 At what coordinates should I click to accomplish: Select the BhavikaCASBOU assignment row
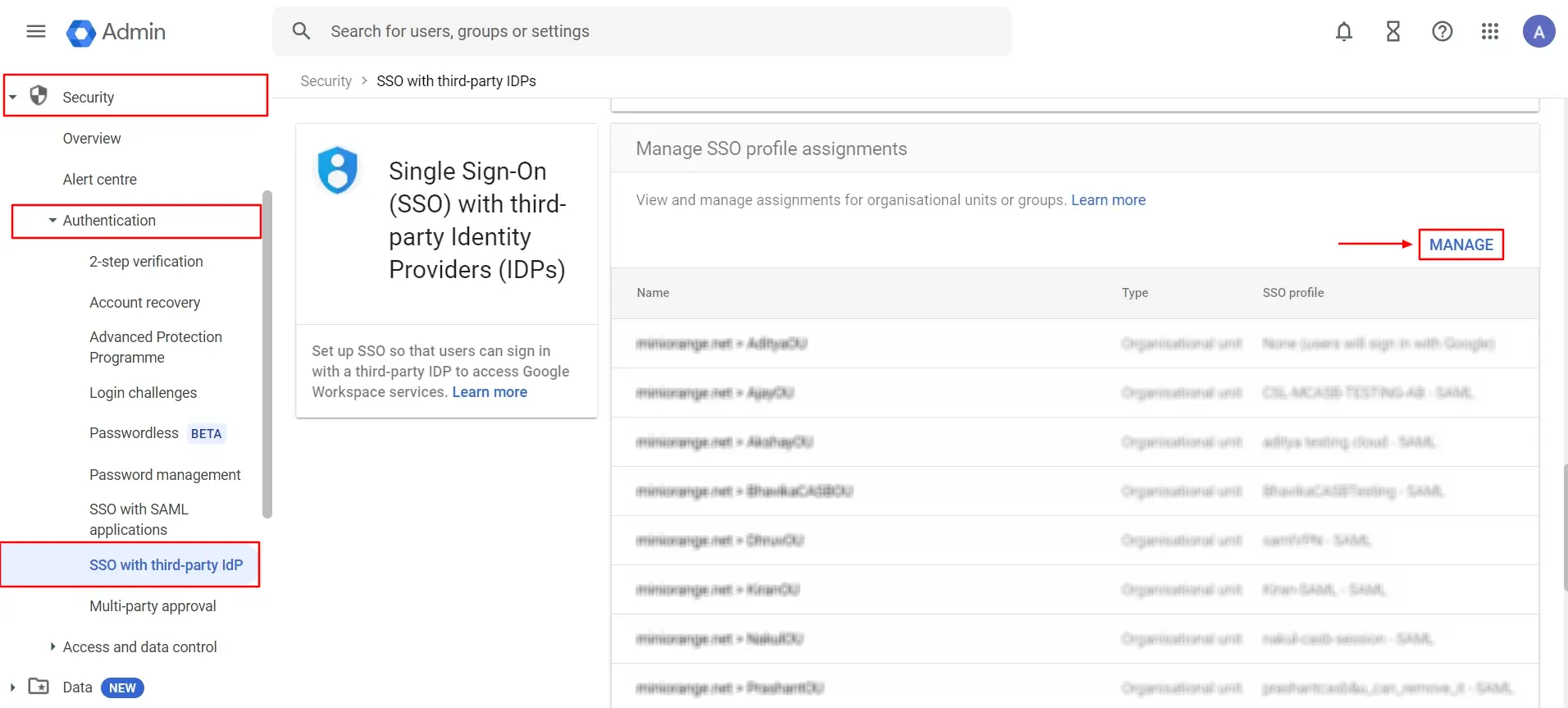point(1074,491)
